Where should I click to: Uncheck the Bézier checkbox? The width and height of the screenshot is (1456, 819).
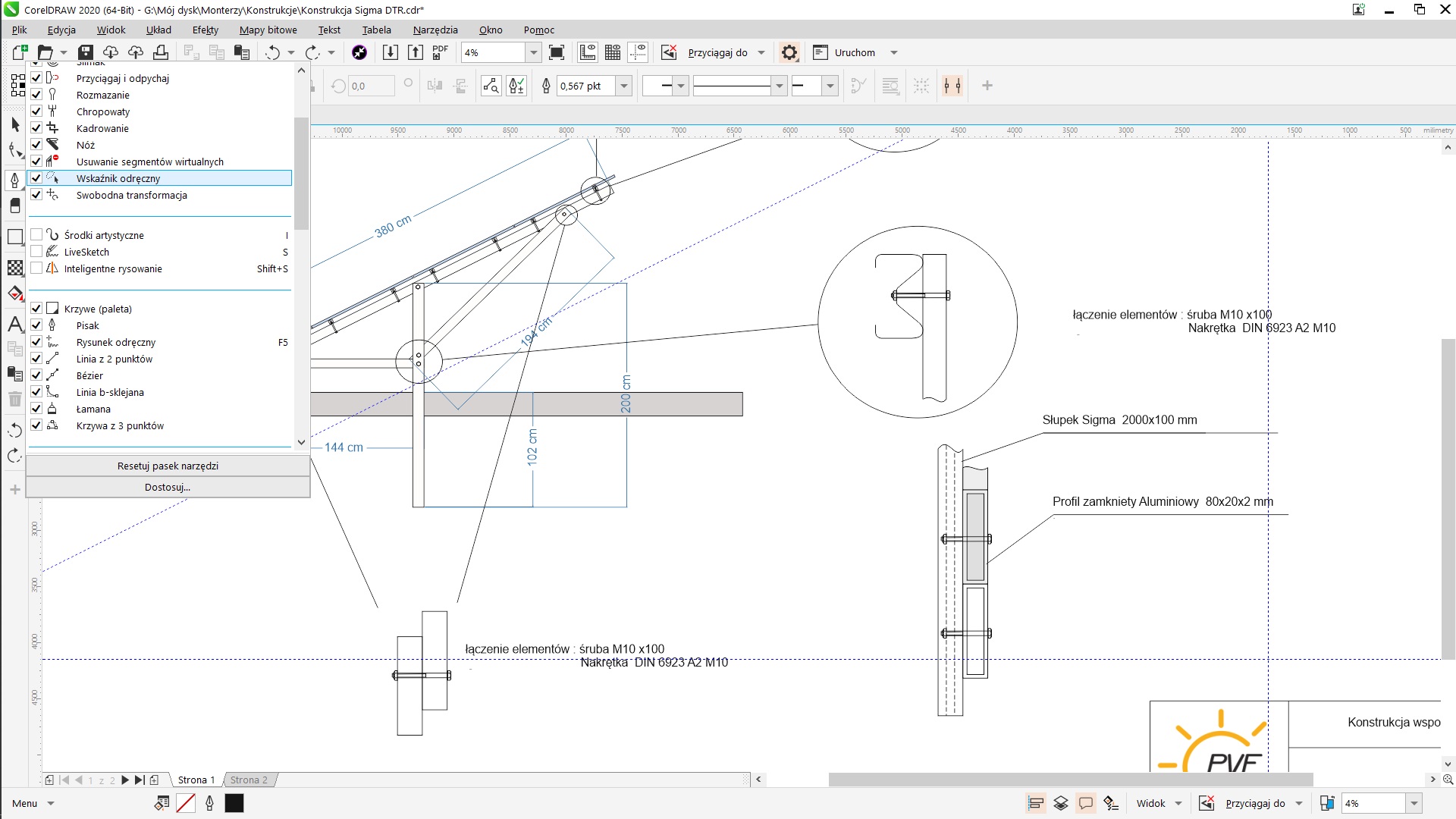click(36, 375)
